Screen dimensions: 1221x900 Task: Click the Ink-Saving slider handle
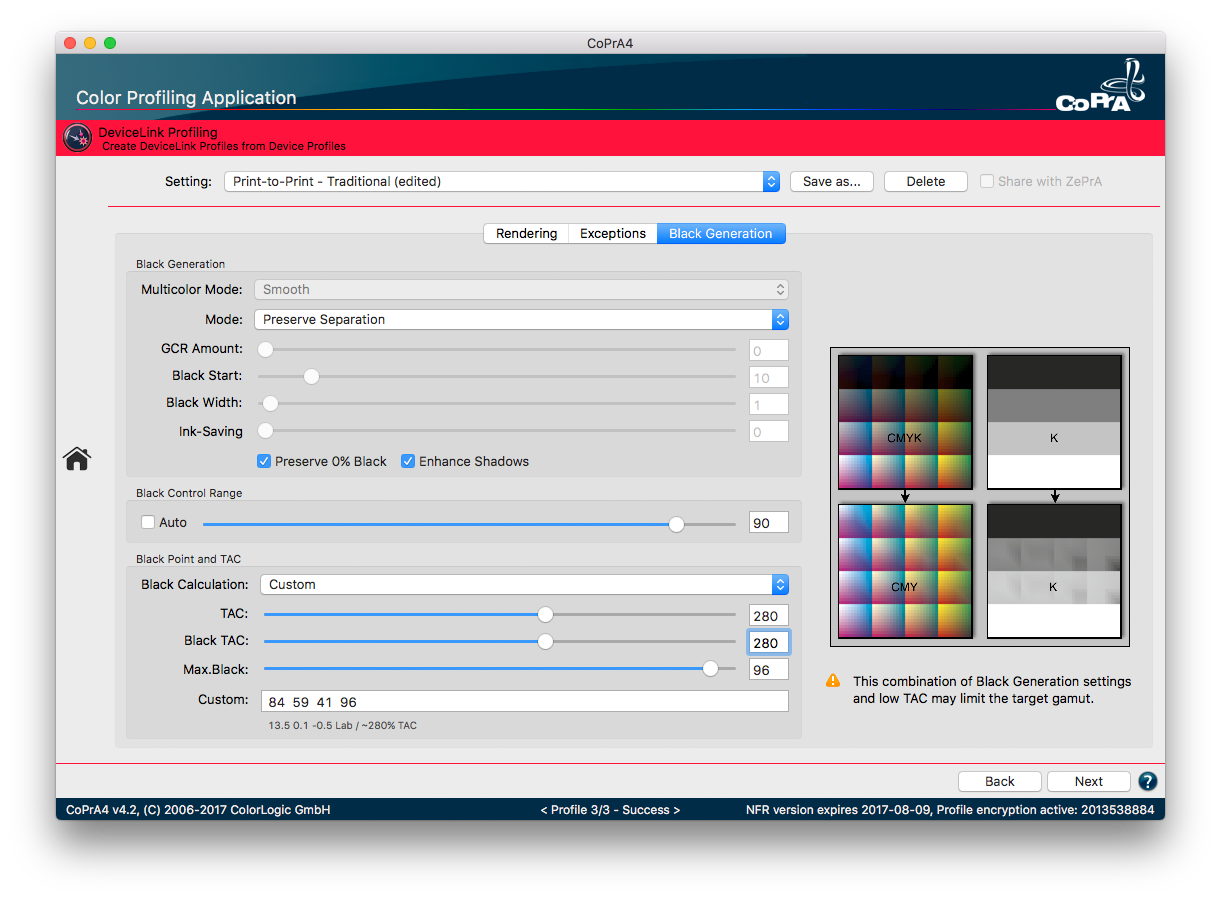(x=265, y=430)
